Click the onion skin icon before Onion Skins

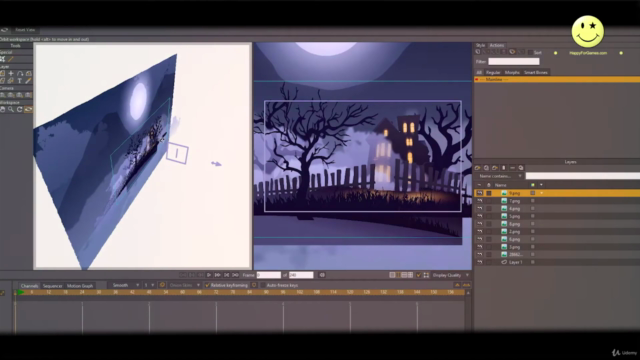click(162, 285)
